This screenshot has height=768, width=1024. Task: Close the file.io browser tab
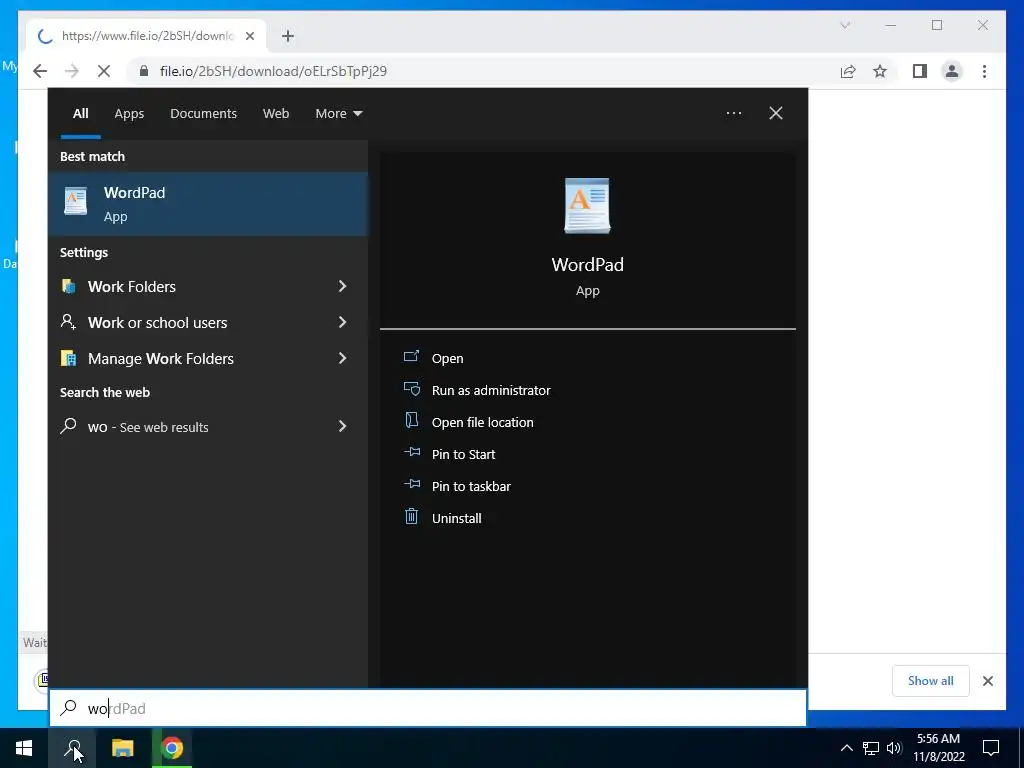click(249, 36)
